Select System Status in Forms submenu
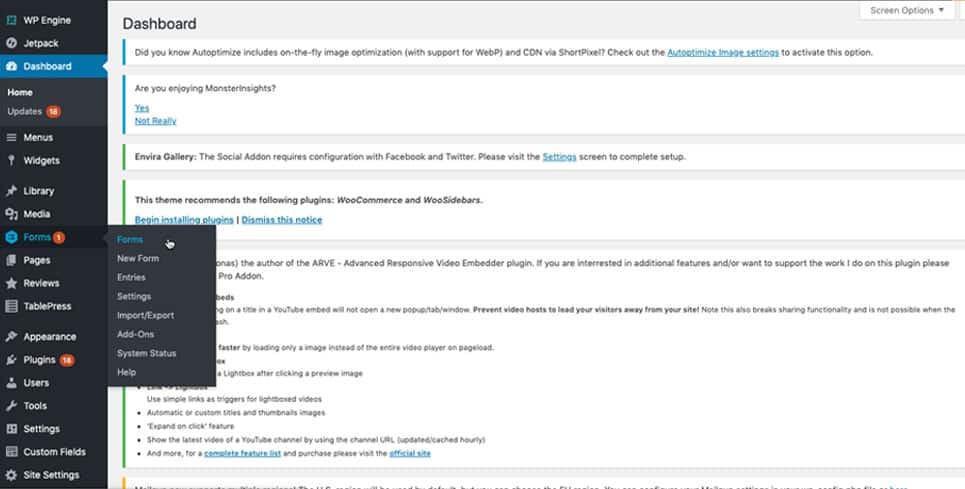Image resolution: width=965 pixels, height=489 pixels. (x=146, y=353)
